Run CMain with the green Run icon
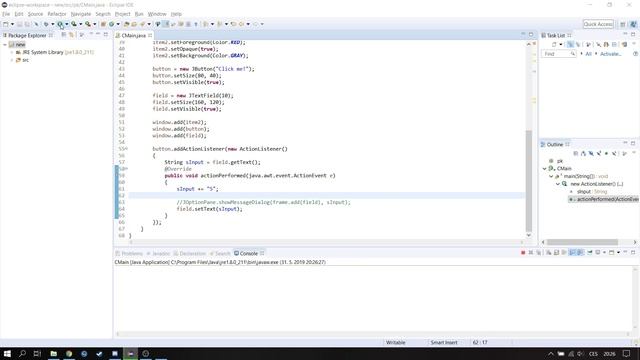This screenshot has height=360, width=640. coord(60,24)
